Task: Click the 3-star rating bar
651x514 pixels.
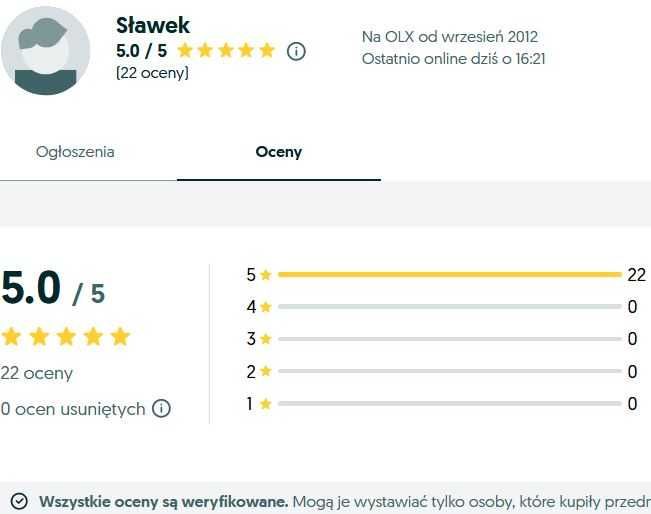Action: (450, 339)
